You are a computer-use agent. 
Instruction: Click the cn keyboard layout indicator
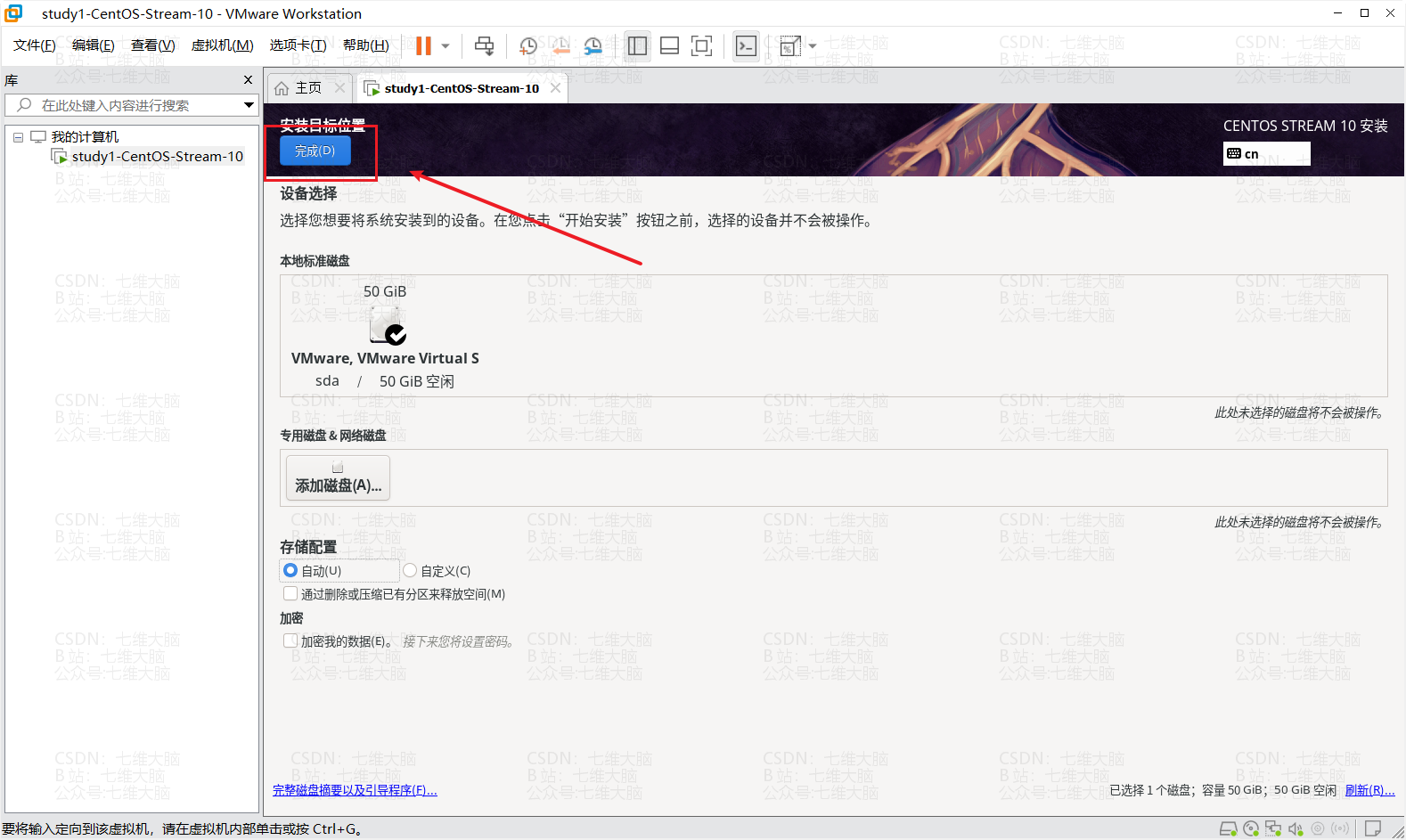(x=1266, y=153)
